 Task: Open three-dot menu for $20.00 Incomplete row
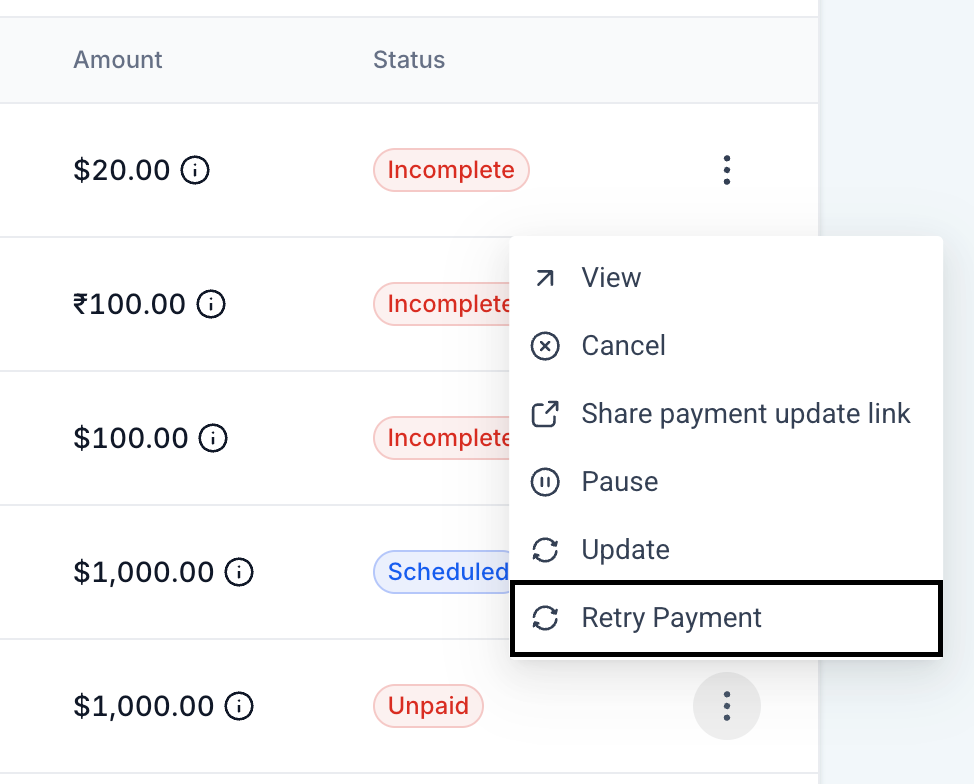727,170
